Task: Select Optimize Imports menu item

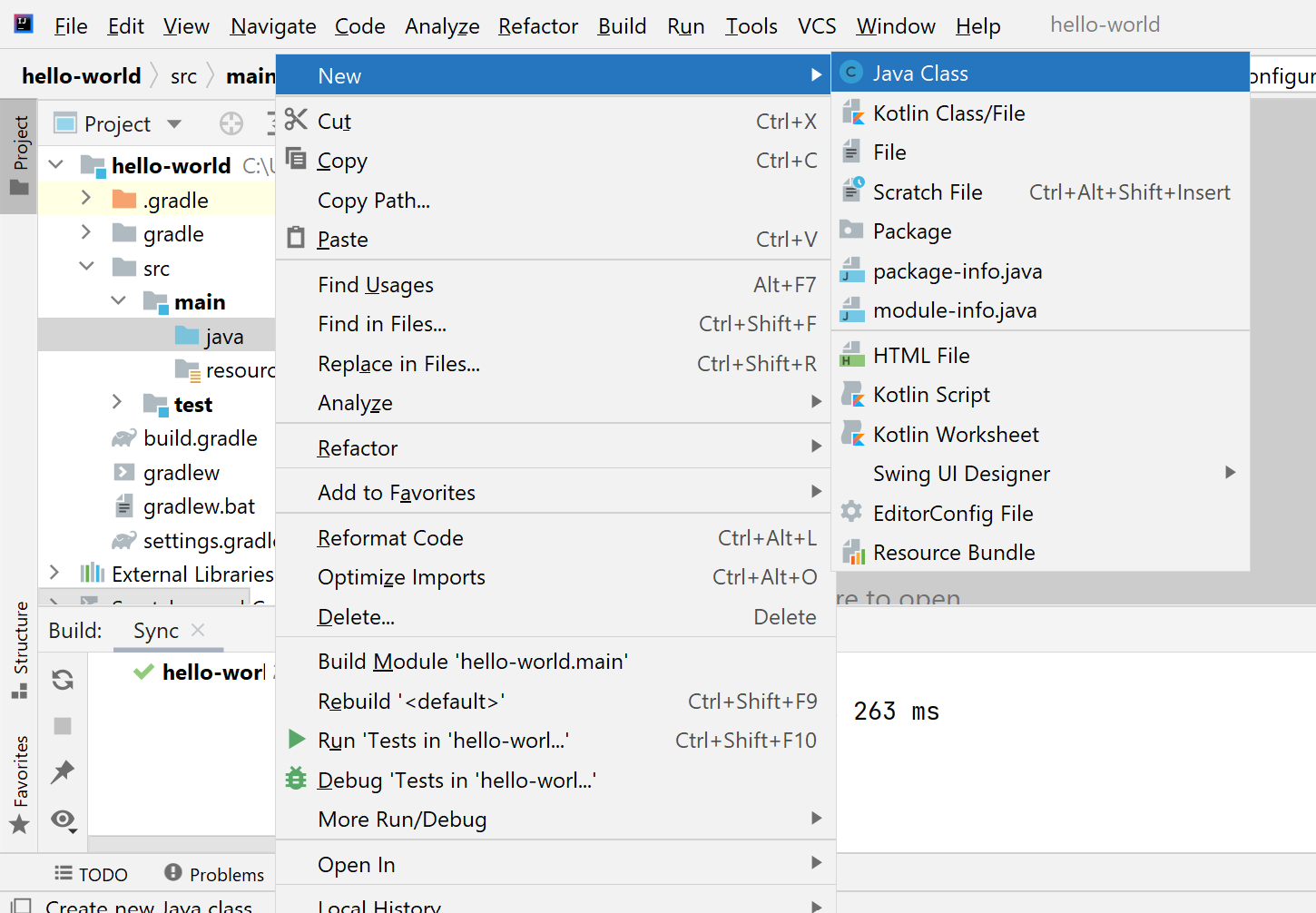Action: coord(555,577)
